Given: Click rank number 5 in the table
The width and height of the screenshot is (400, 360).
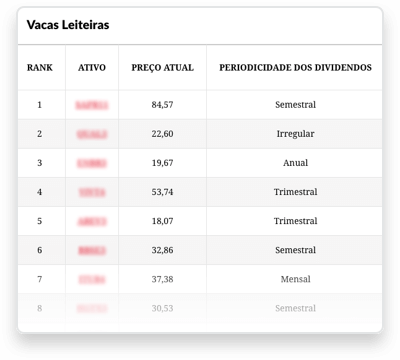Looking at the screenshot, I should 40,221.
